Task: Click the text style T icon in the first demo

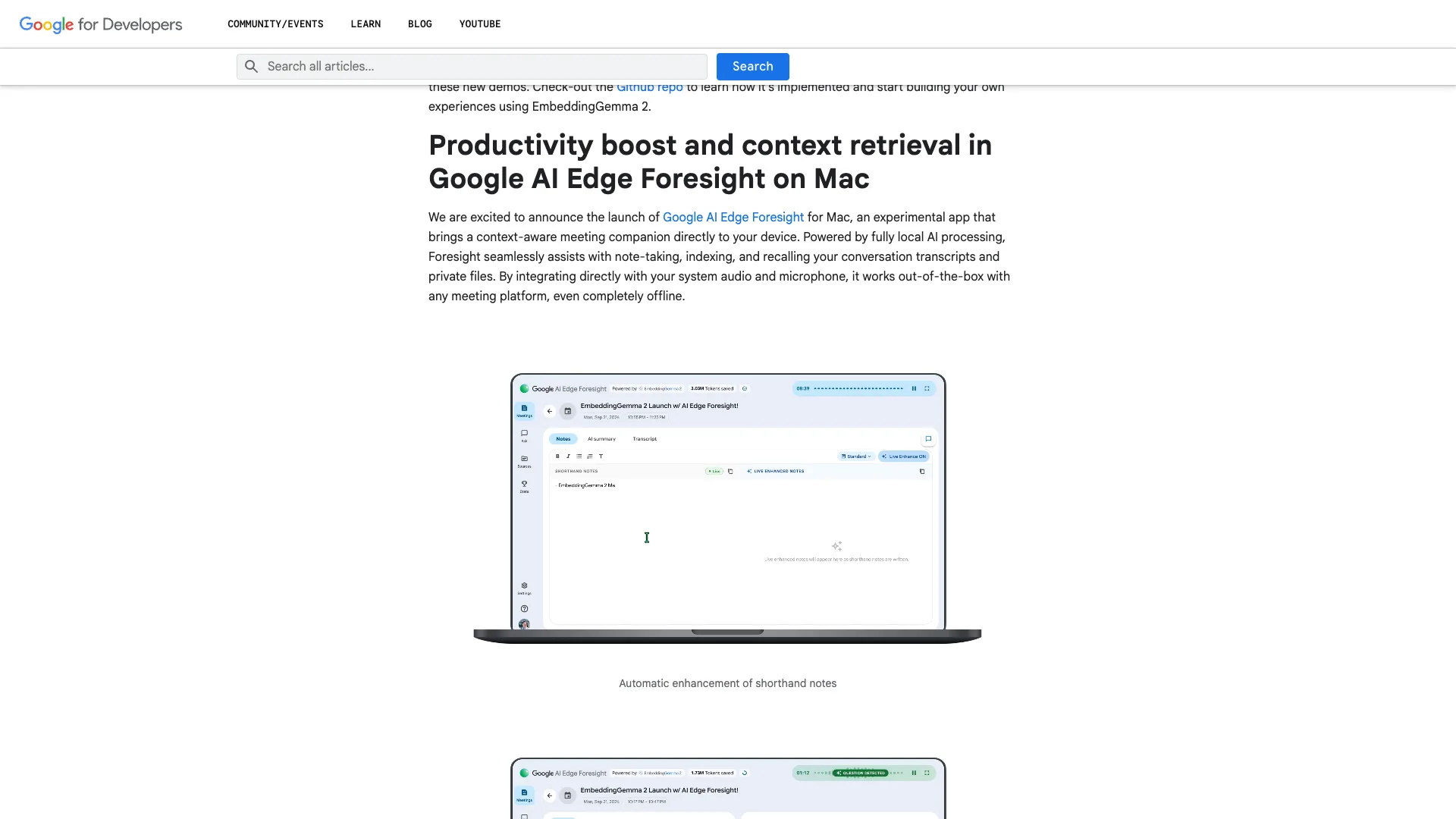Action: [601, 457]
